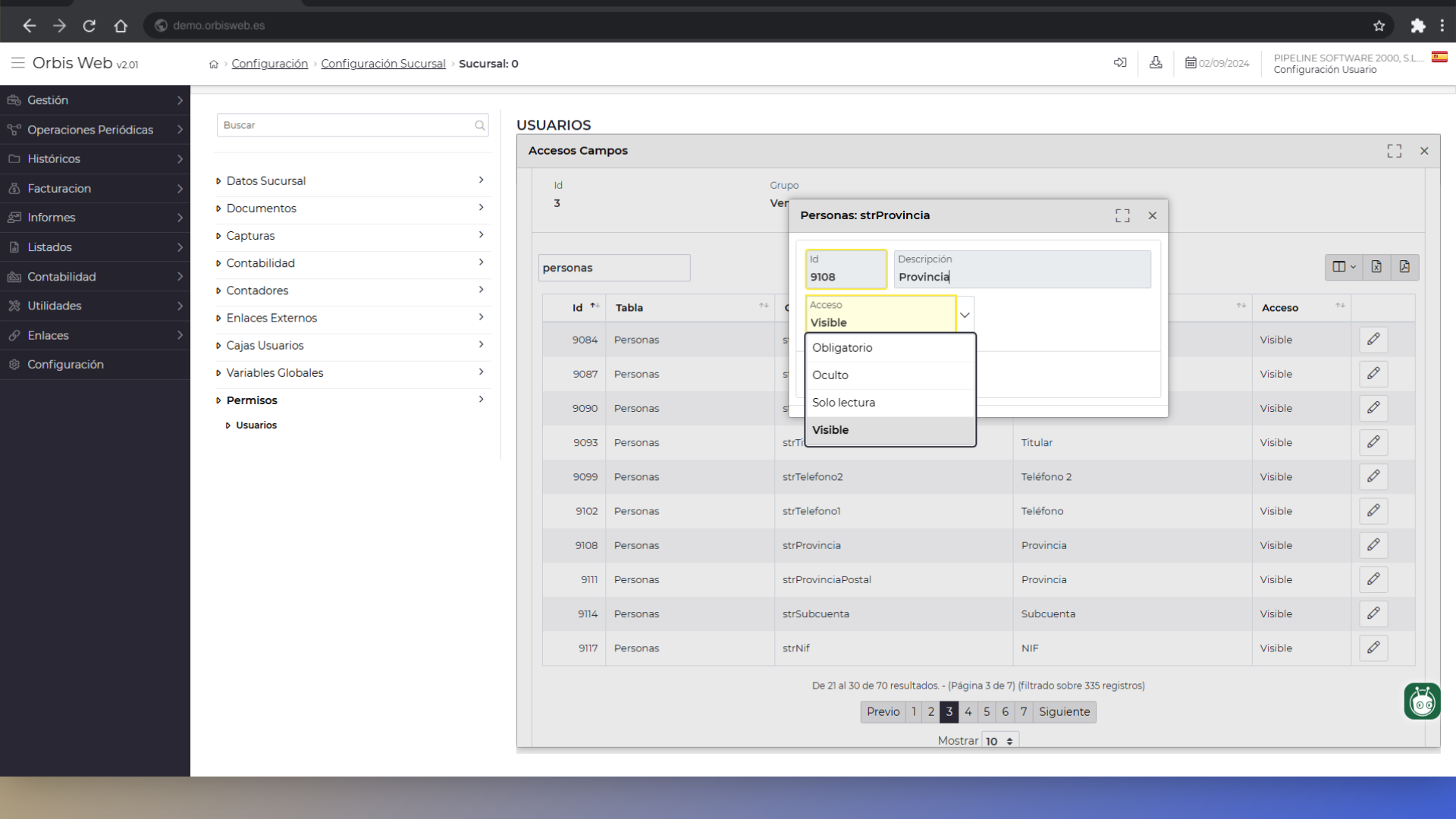The height and width of the screenshot is (819, 1456).
Task: Expand Históricos in sidebar
Action: pyautogui.click(x=95, y=159)
